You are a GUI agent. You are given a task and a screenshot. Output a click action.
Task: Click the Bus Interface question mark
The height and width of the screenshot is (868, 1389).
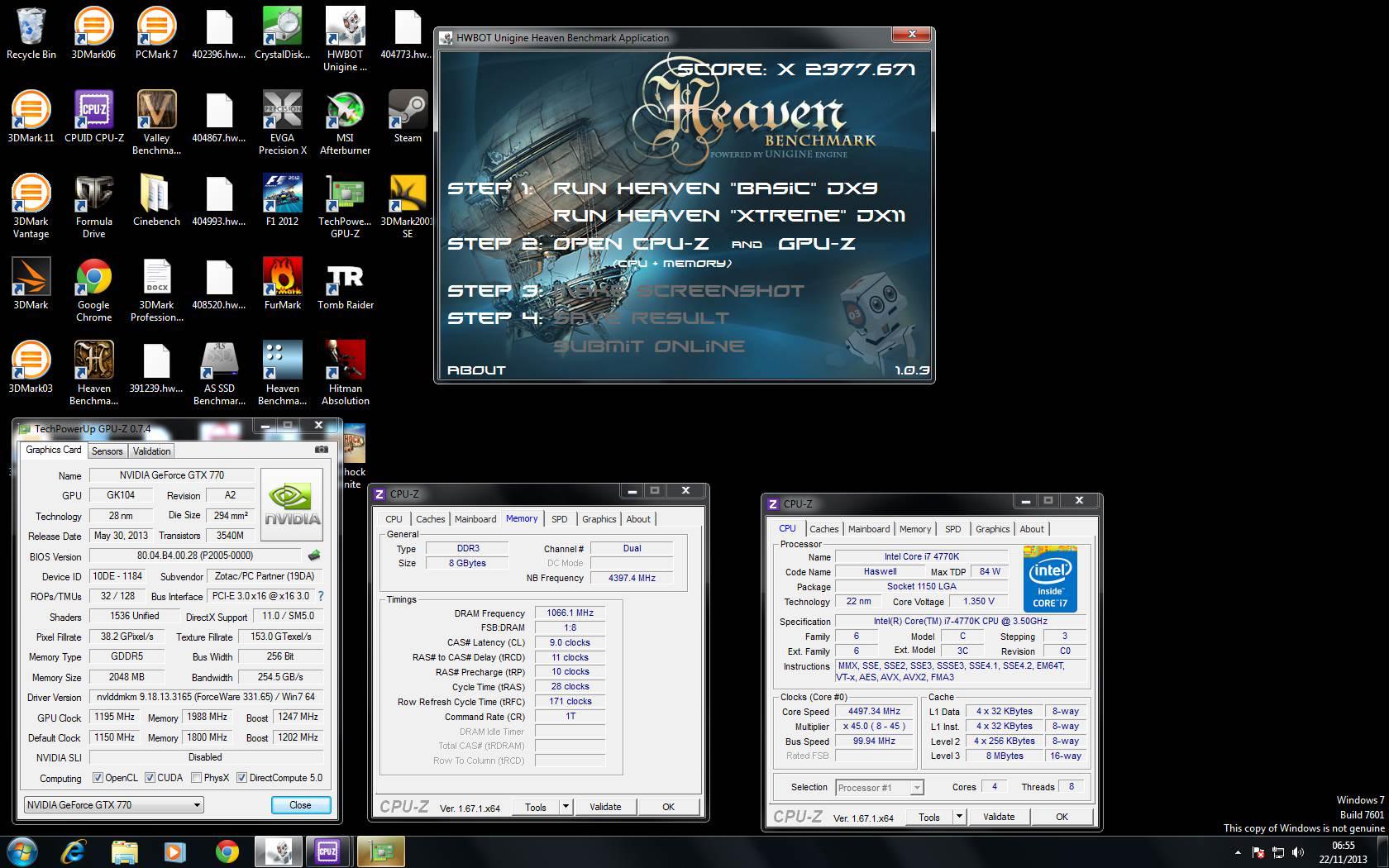(x=321, y=596)
